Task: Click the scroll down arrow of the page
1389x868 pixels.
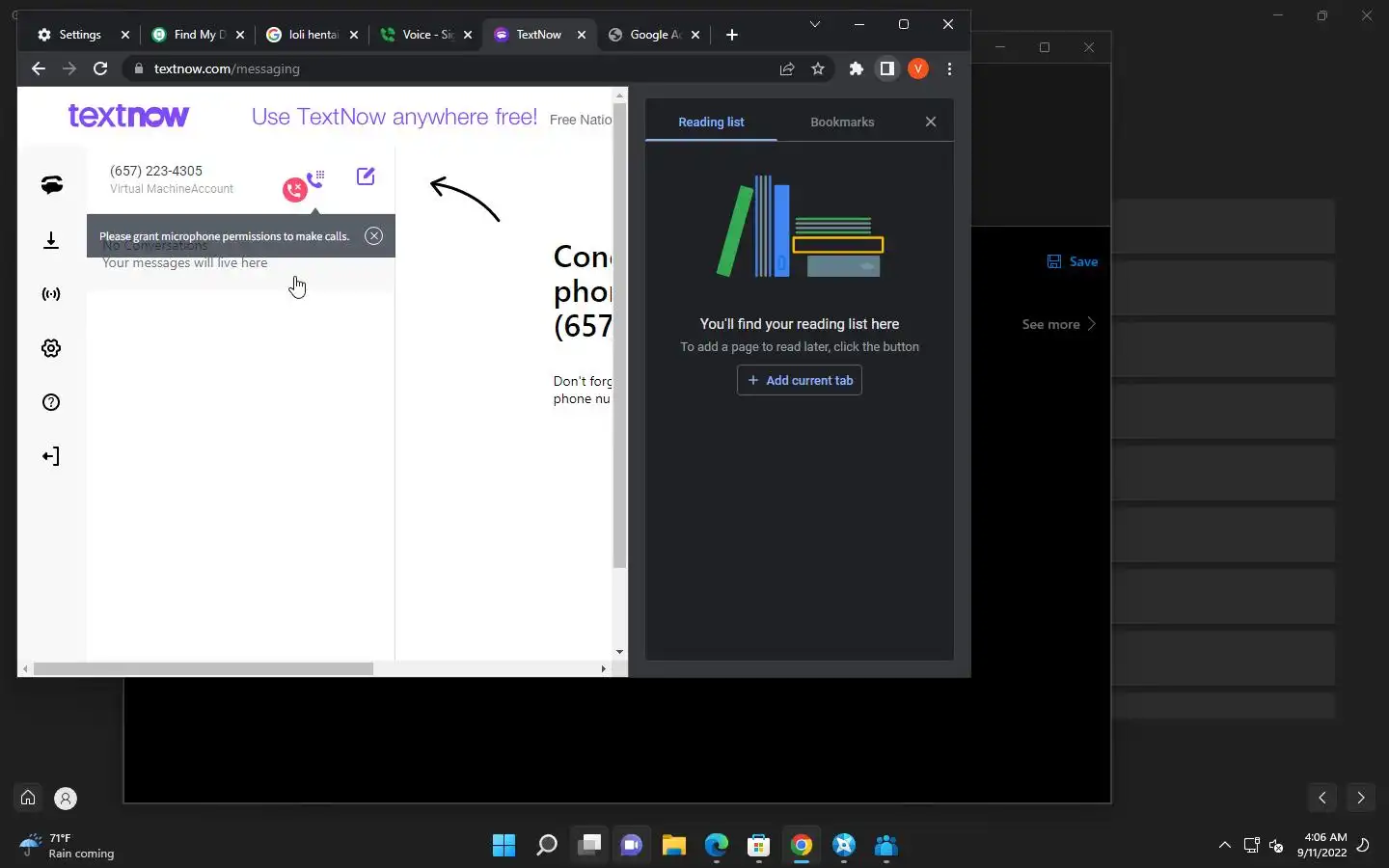Action: [x=619, y=652]
